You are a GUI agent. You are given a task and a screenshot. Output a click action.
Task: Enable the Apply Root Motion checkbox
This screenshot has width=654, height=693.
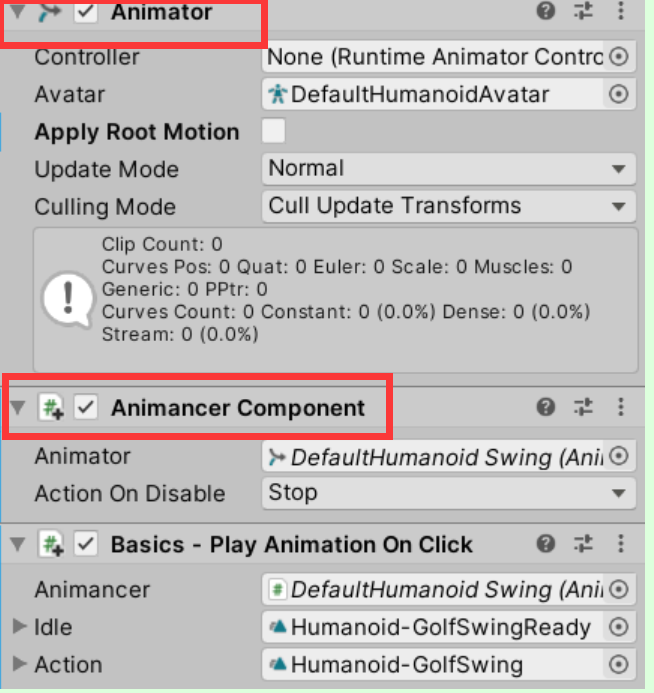[x=273, y=131]
